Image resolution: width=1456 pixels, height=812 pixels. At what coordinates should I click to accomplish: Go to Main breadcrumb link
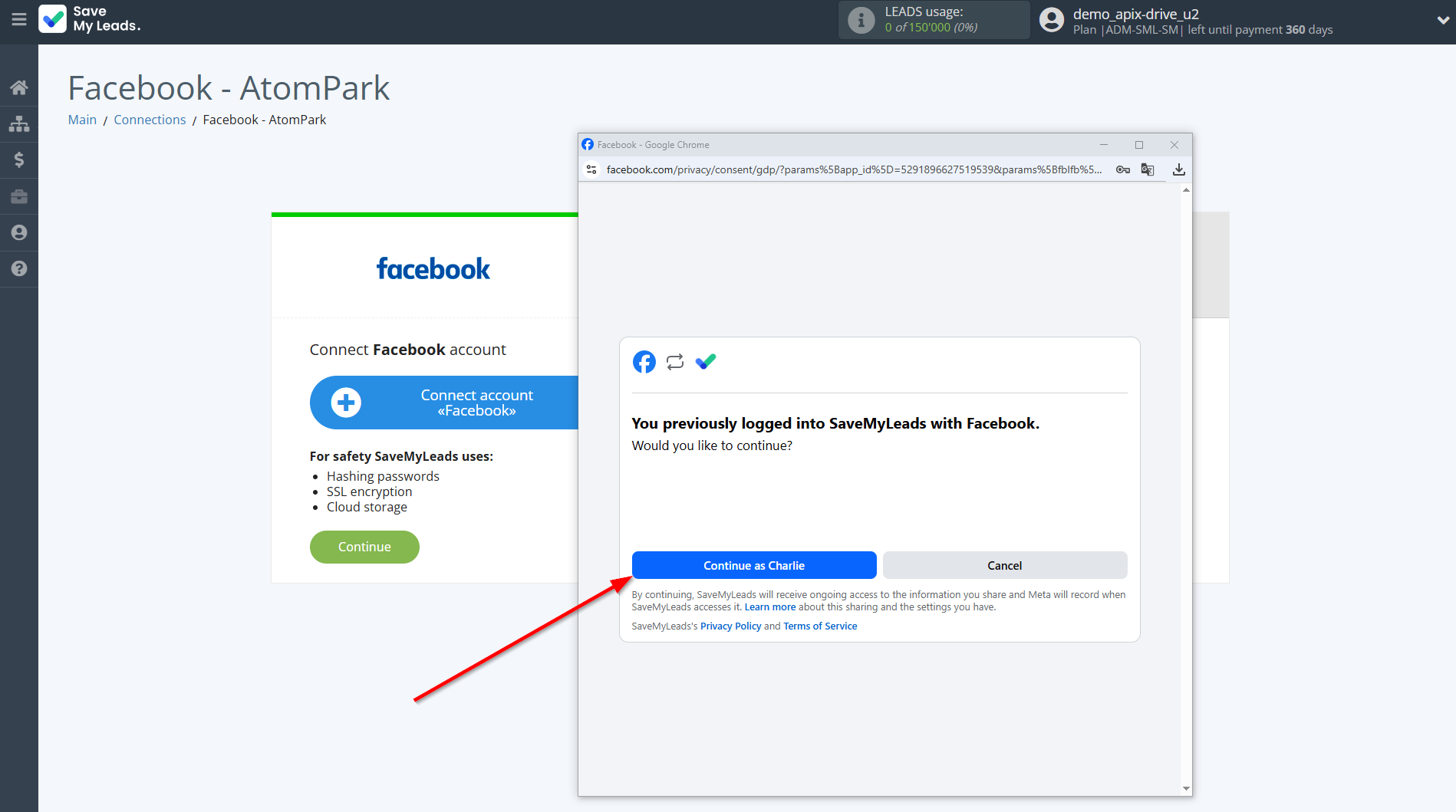[x=82, y=120]
